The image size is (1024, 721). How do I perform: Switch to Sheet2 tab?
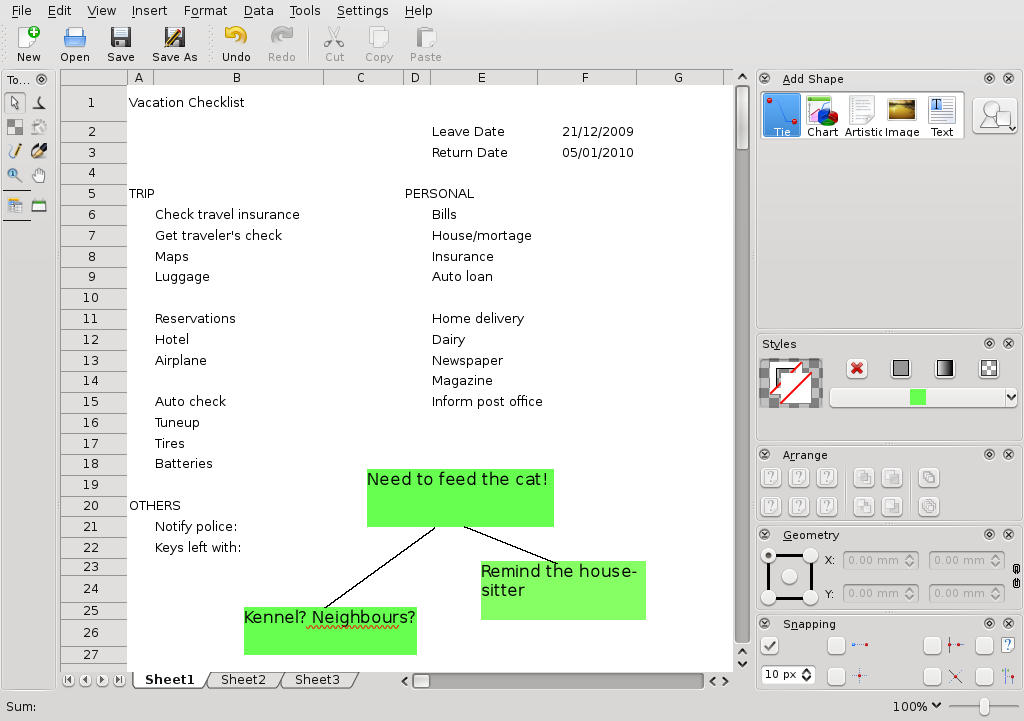(243, 680)
